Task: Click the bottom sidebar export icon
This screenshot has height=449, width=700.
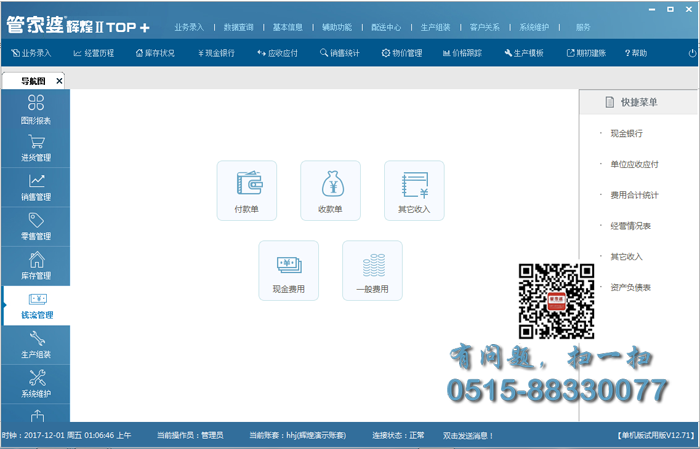Action: pyautogui.click(x=37, y=416)
